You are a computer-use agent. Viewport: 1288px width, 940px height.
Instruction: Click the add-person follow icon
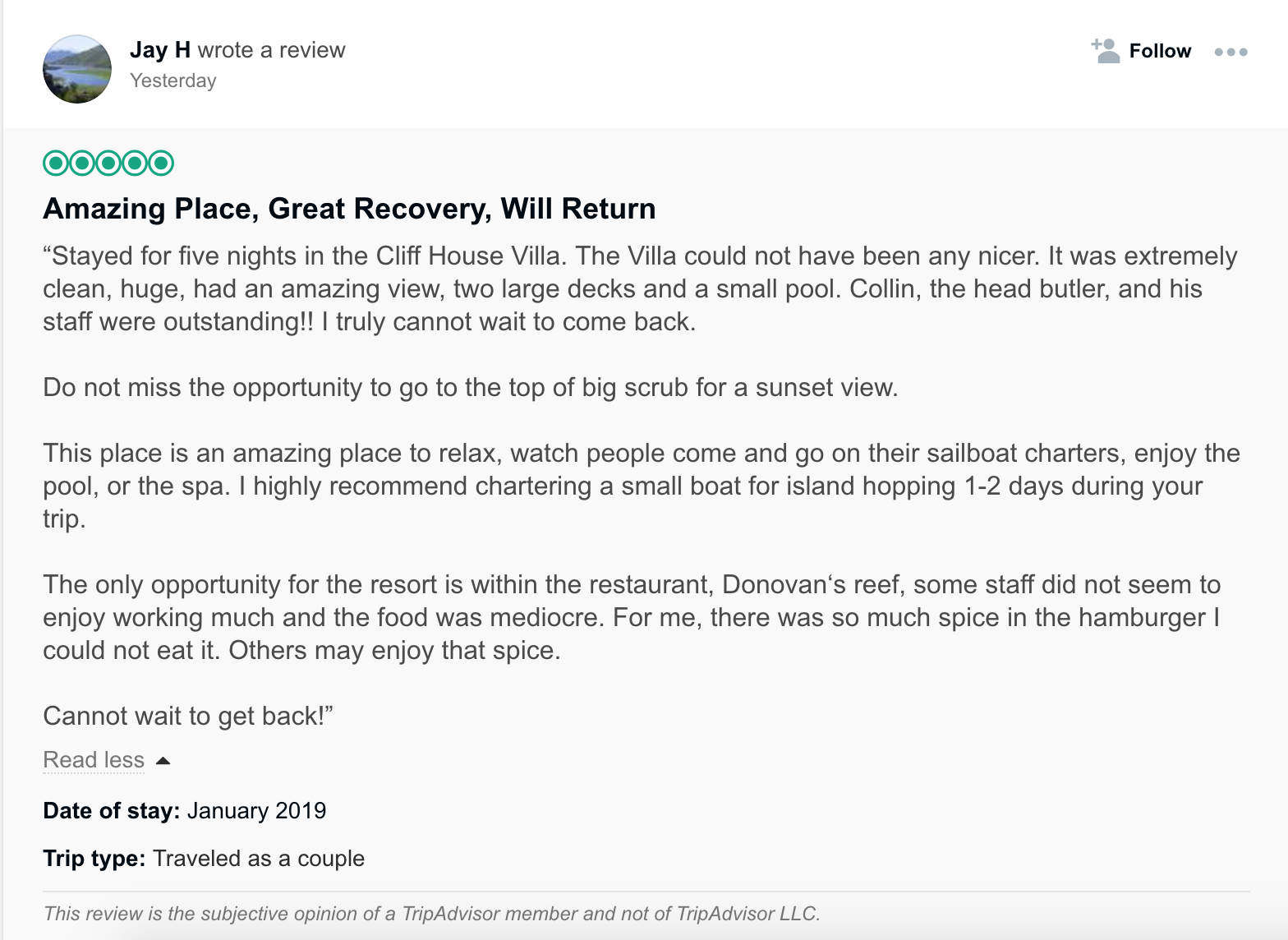pos(1106,51)
